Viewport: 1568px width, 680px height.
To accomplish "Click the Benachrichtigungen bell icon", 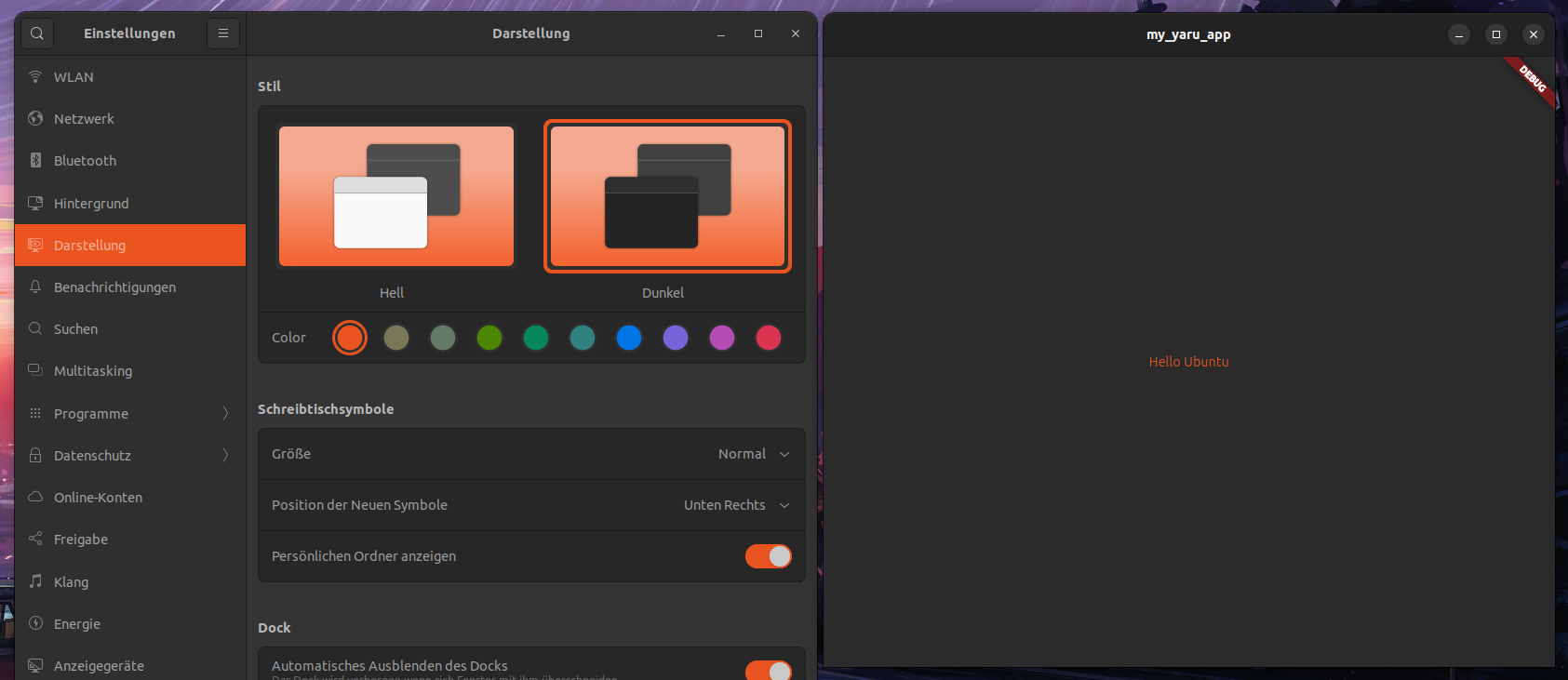I will point(35,287).
